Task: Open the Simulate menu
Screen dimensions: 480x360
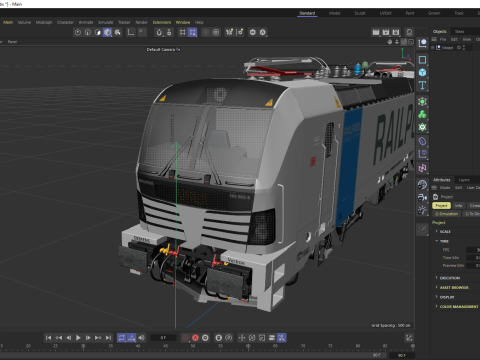Action: [105, 22]
